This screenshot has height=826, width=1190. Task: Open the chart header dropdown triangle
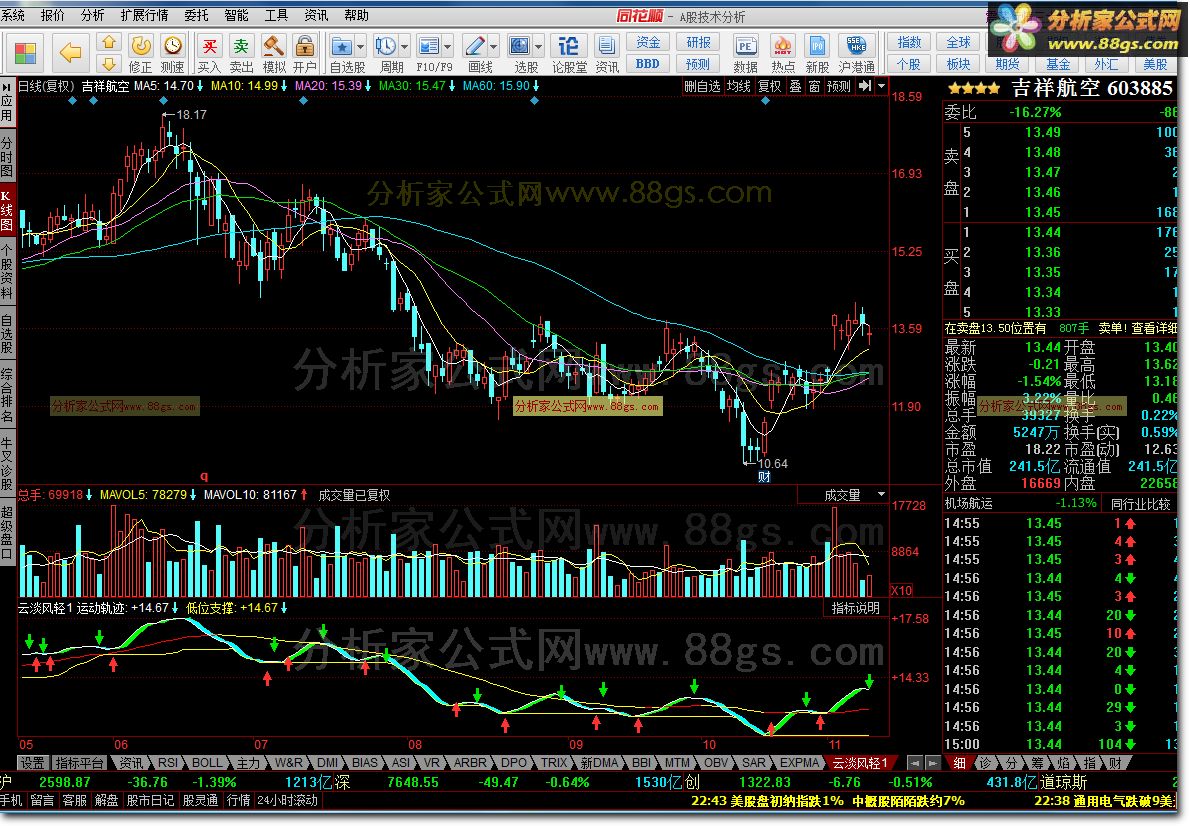click(881, 87)
